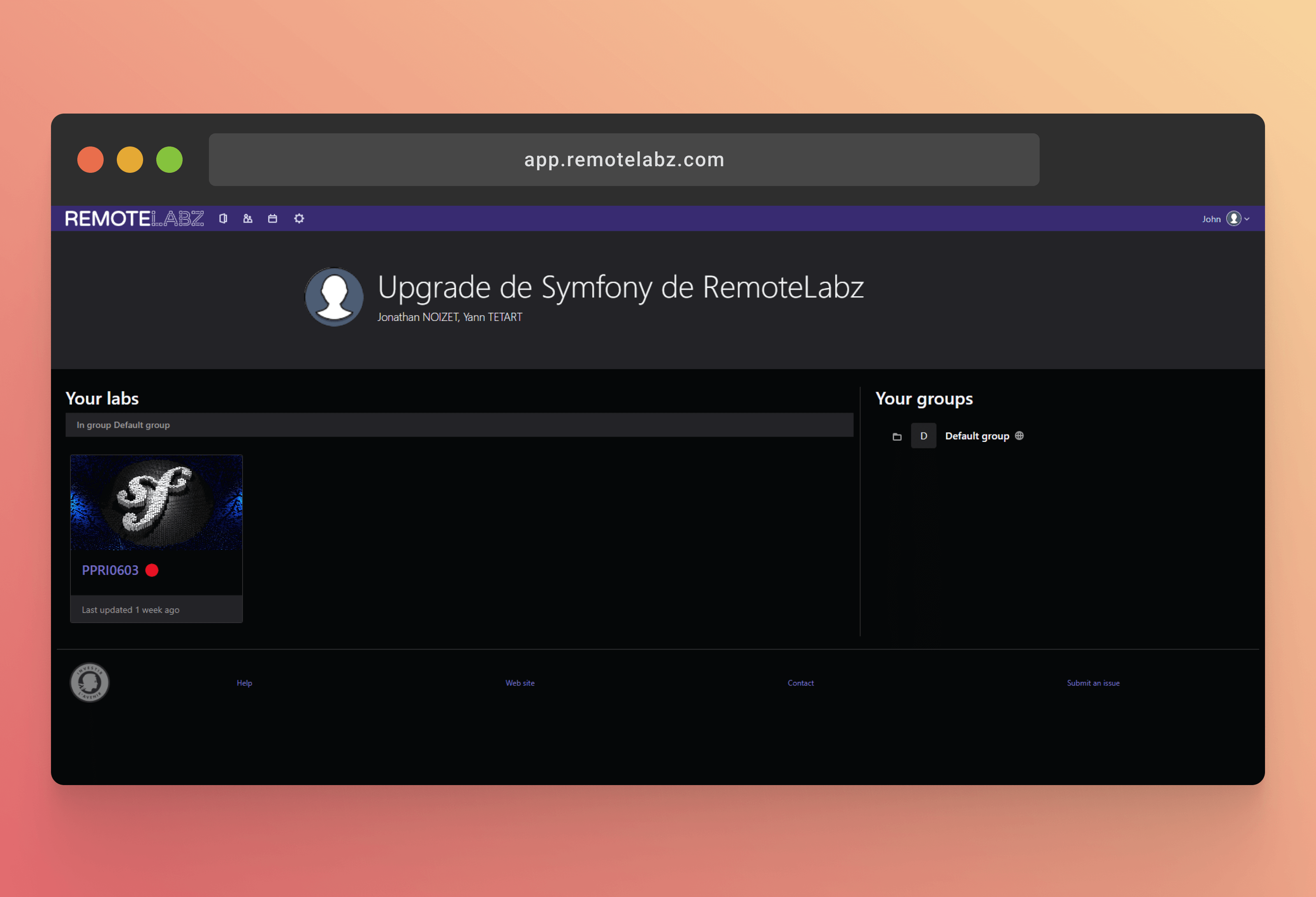Open the PPRI0603 lab link
The width and height of the screenshot is (1316, 897).
(110, 570)
